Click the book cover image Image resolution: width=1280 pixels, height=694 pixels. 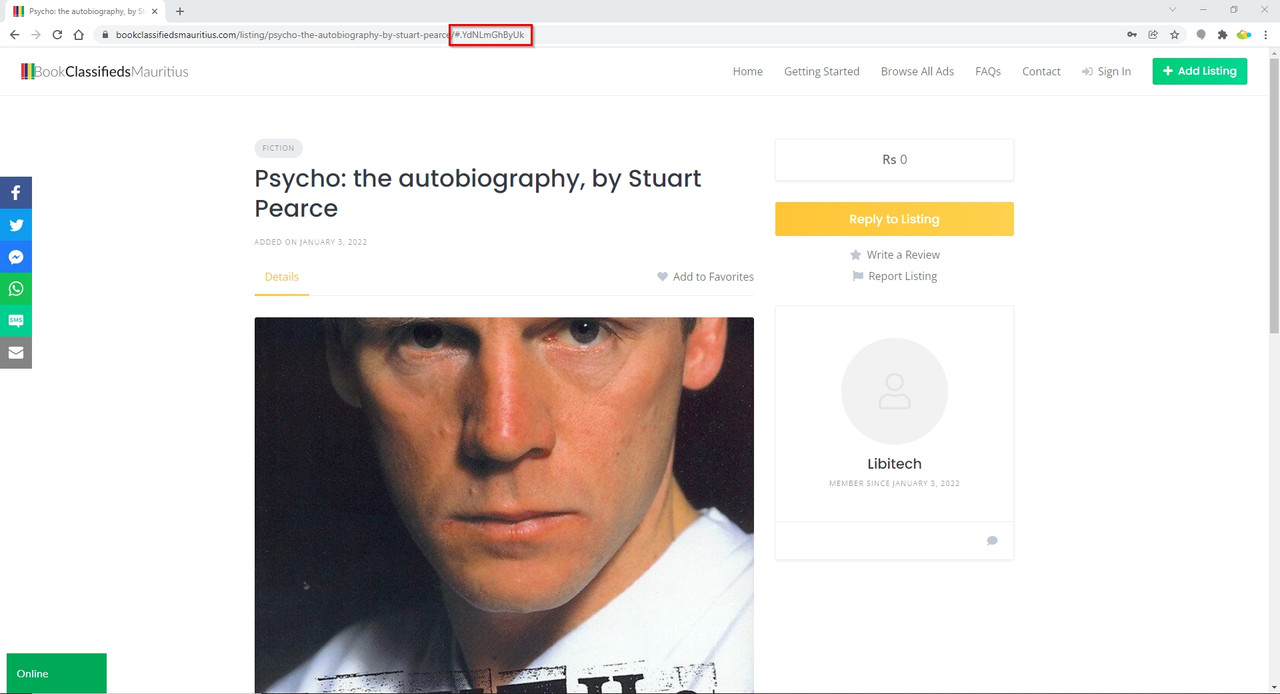point(504,505)
